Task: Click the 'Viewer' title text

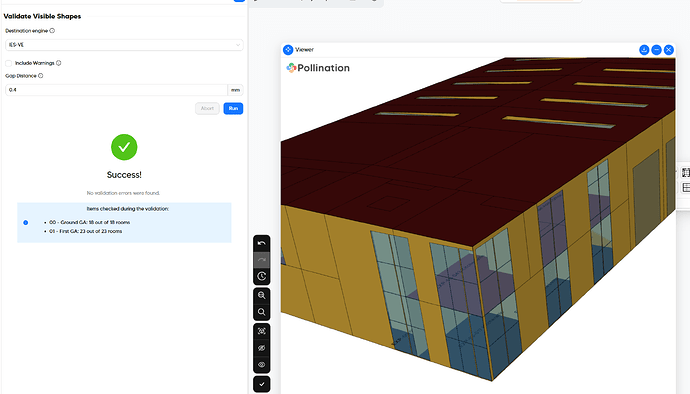Action: [x=305, y=50]
